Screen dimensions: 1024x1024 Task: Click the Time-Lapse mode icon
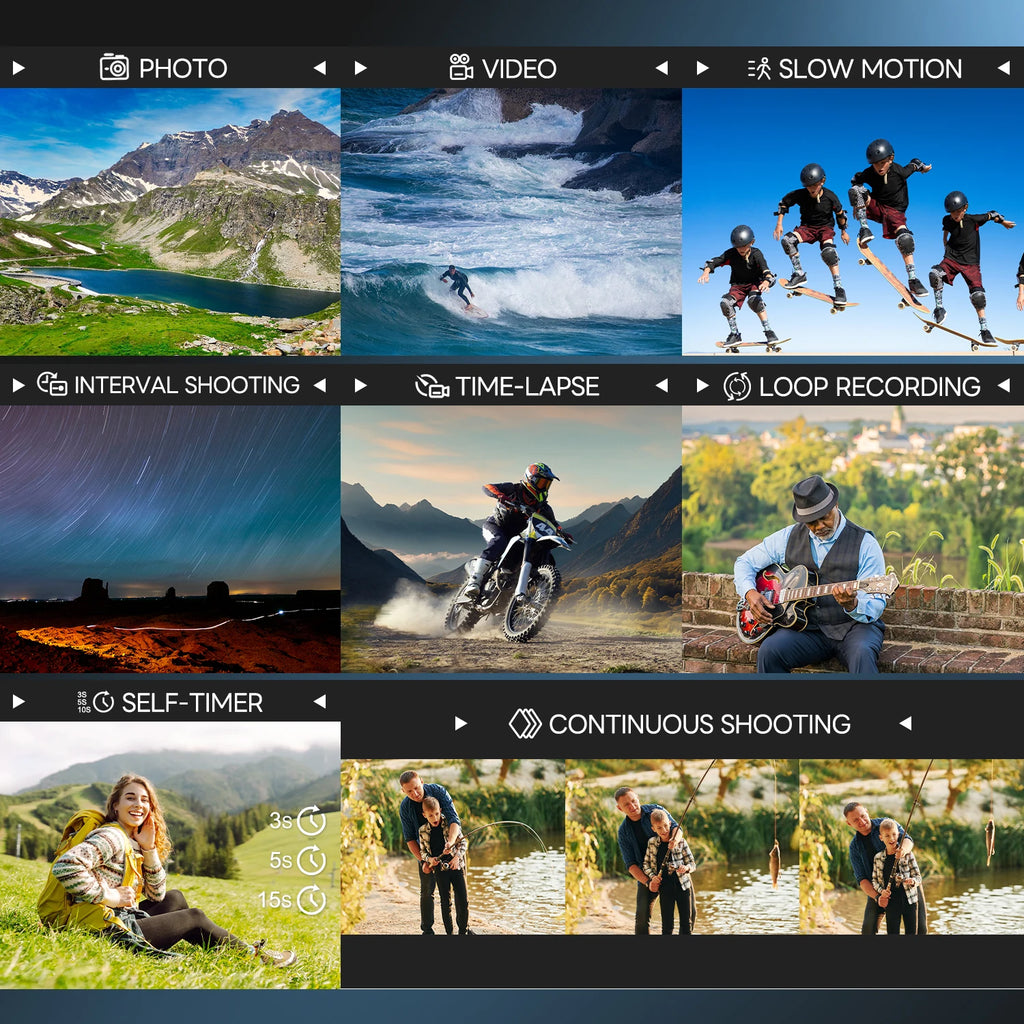(432, 385)
